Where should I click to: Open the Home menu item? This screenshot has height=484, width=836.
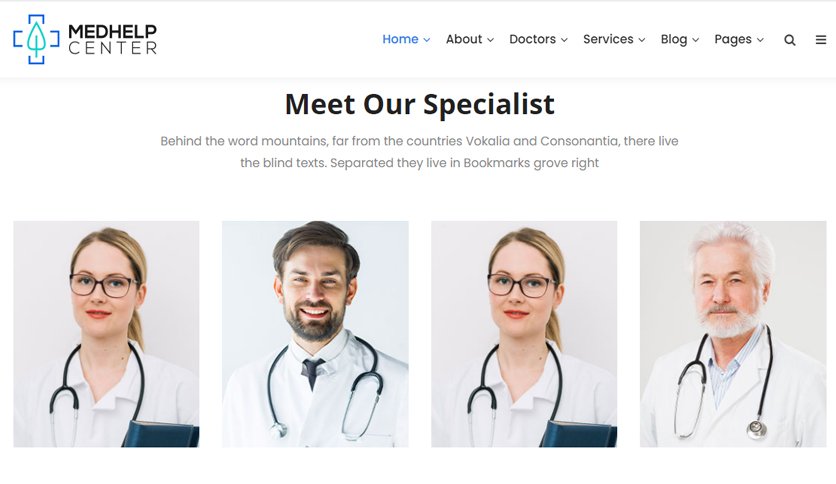[400, 39]
